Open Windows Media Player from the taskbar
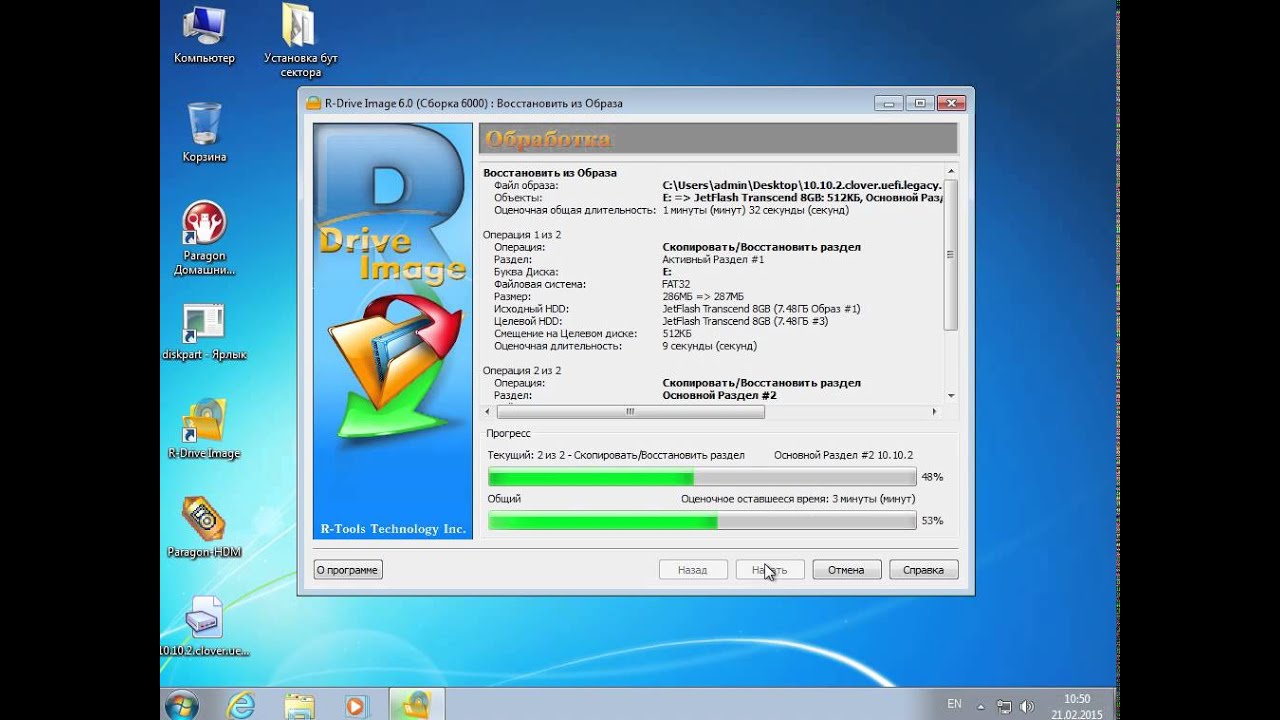The width and height of the screenshot is (1280, 720). (x=355, y=705)
